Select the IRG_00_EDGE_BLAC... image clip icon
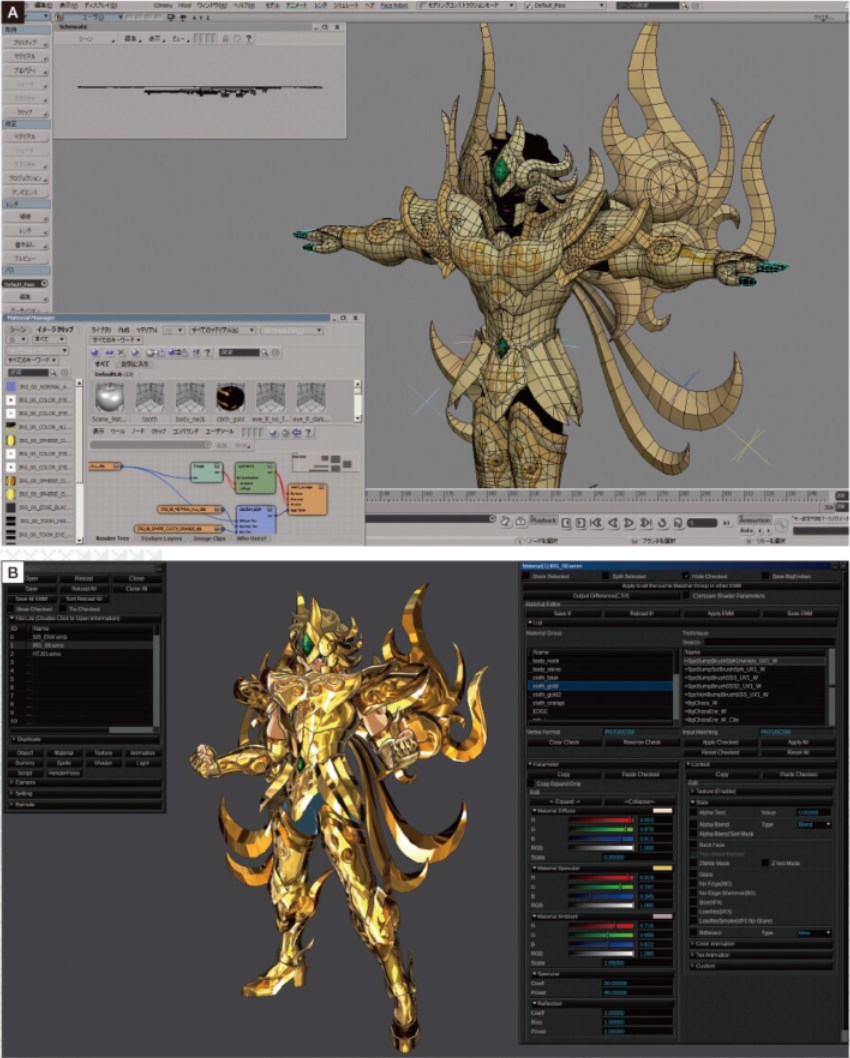 click(11, 507)
